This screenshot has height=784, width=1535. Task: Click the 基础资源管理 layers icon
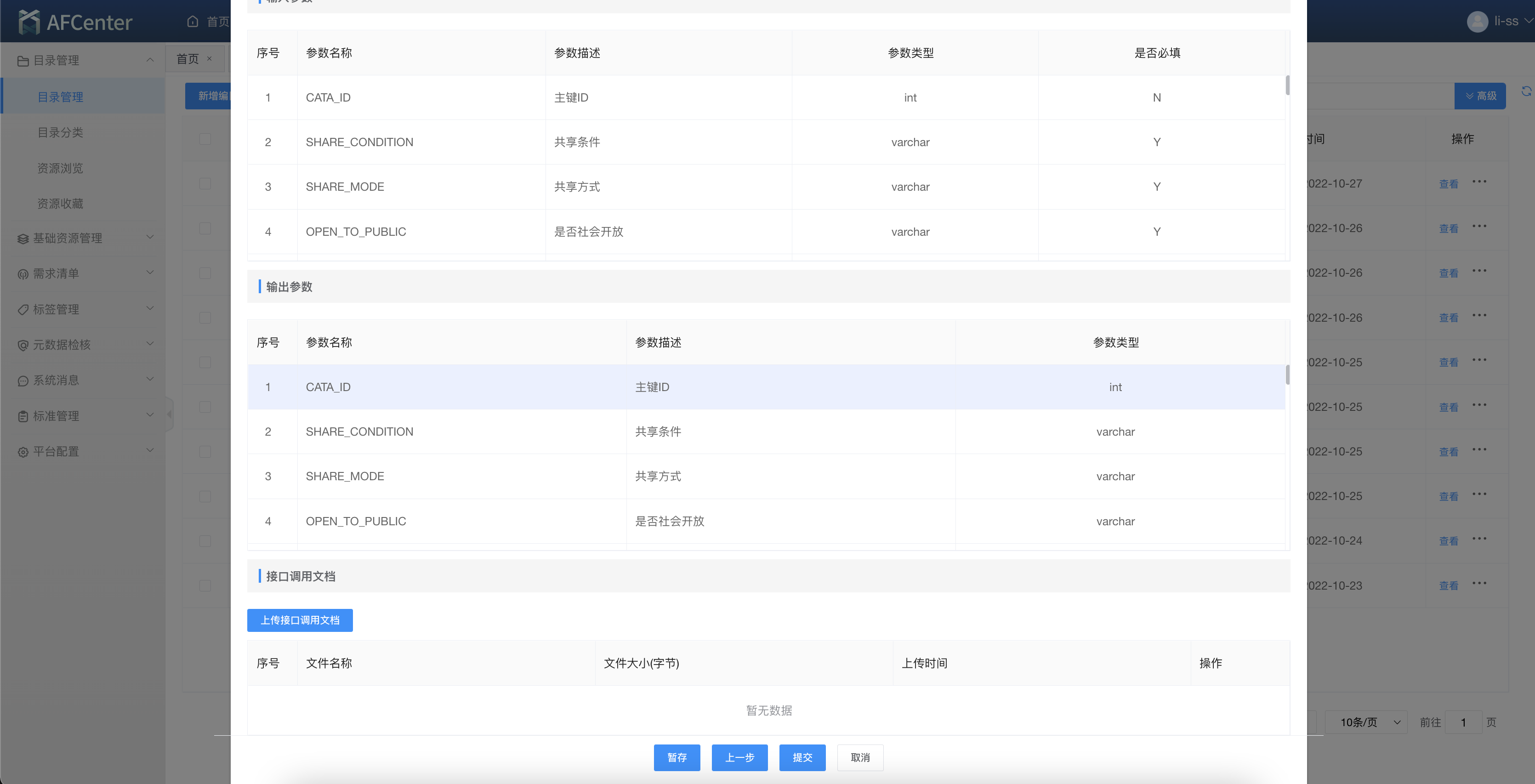23,239
